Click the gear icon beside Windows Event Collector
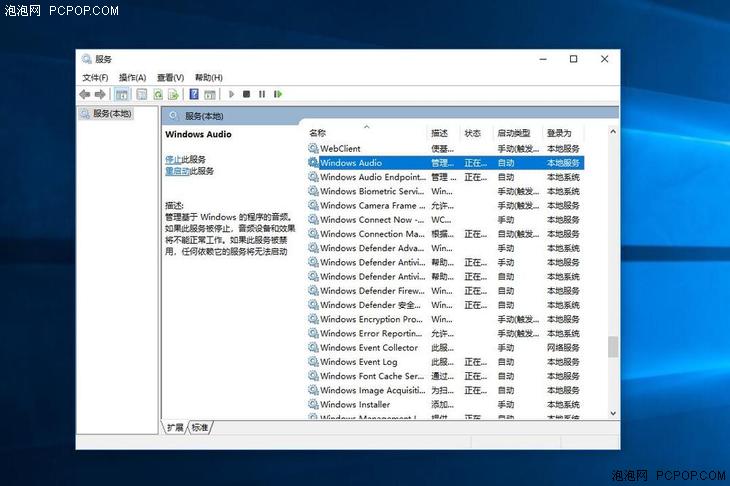730x486 pixels. coord(313,348)
